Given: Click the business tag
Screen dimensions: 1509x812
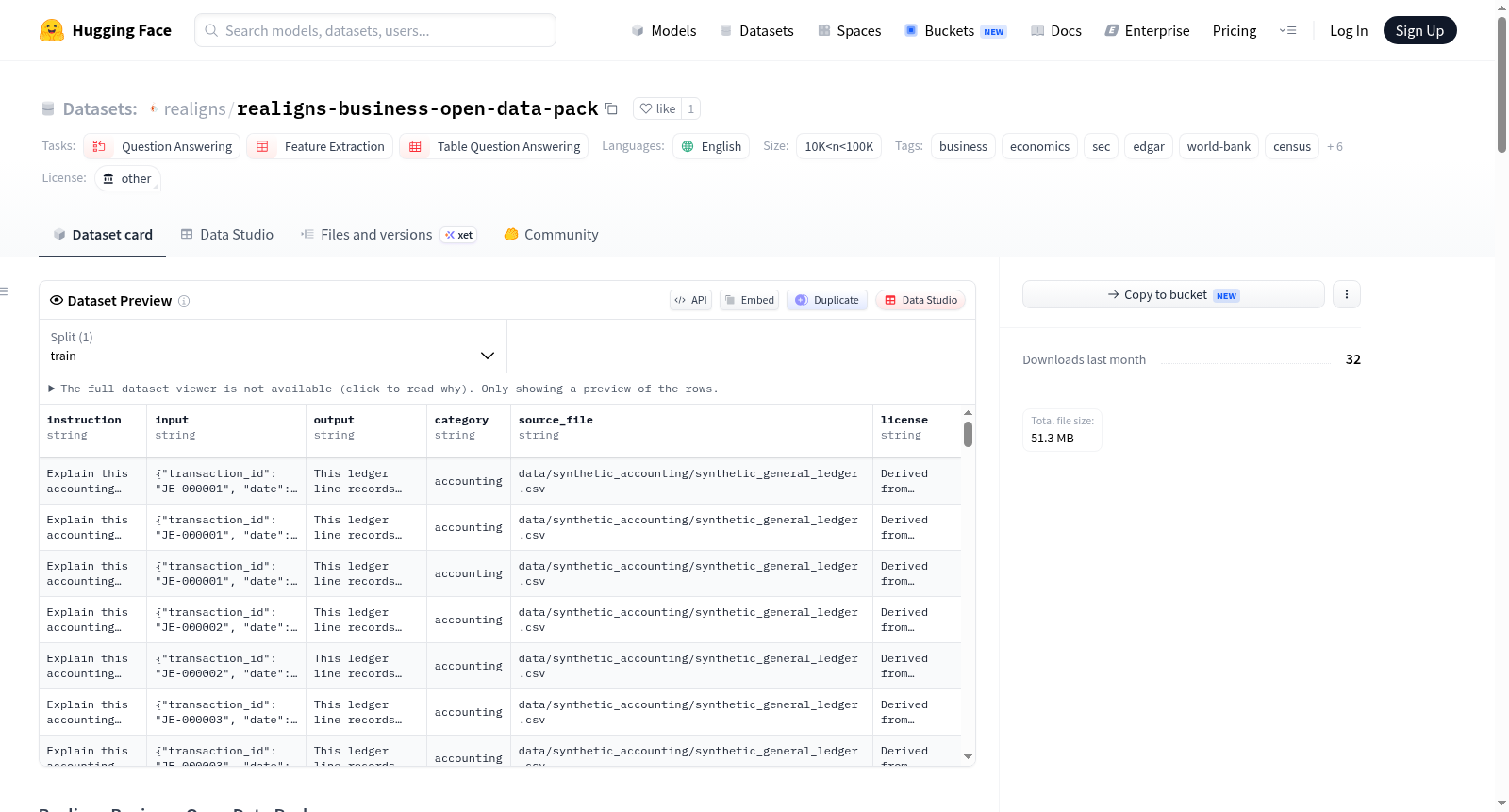Looking at the screenshot, I should [x=963, y=146].
